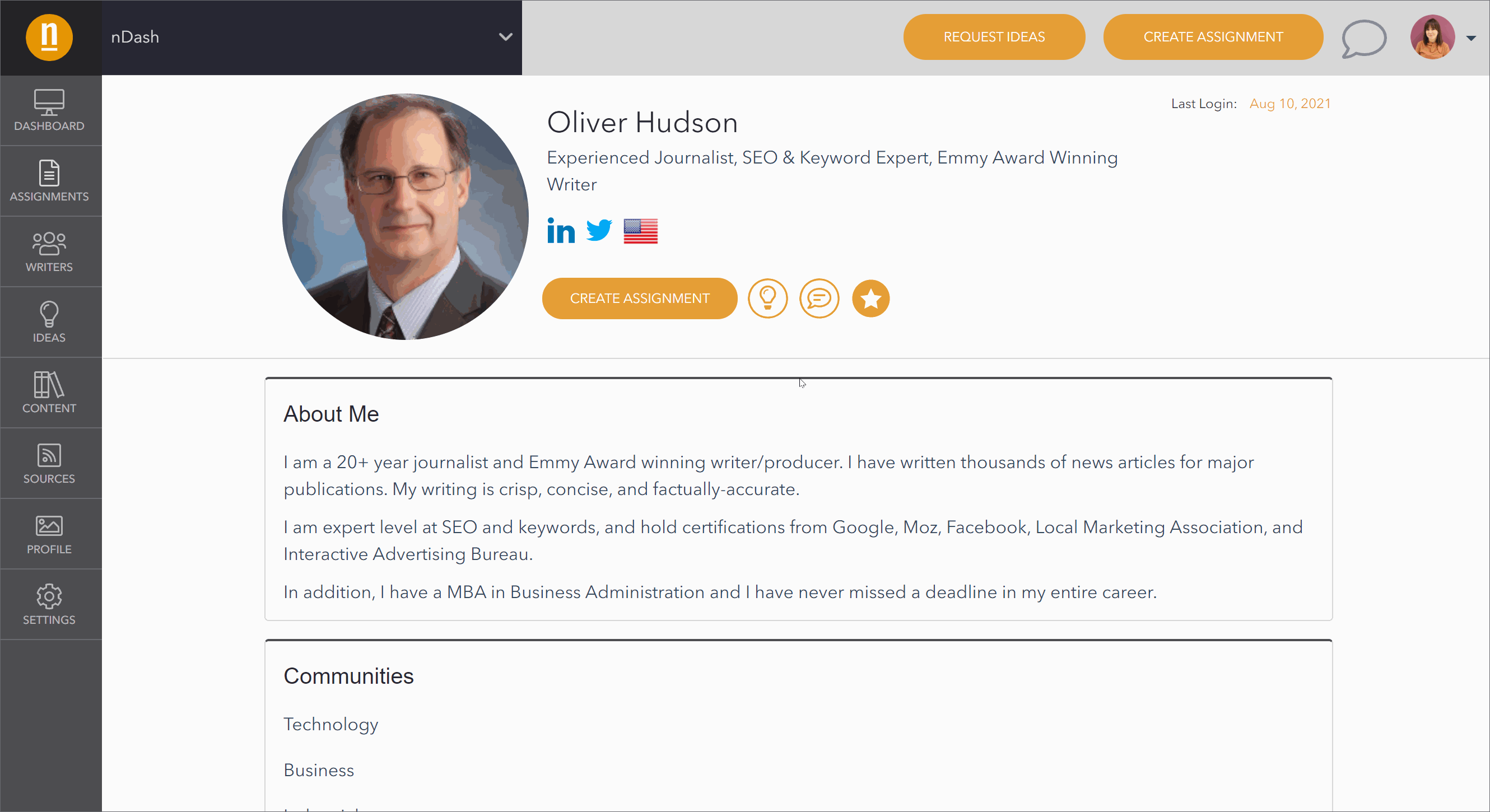Open the user account dropdown arrow
This screenshot has height=812, width=1490.
point(1471,38)
